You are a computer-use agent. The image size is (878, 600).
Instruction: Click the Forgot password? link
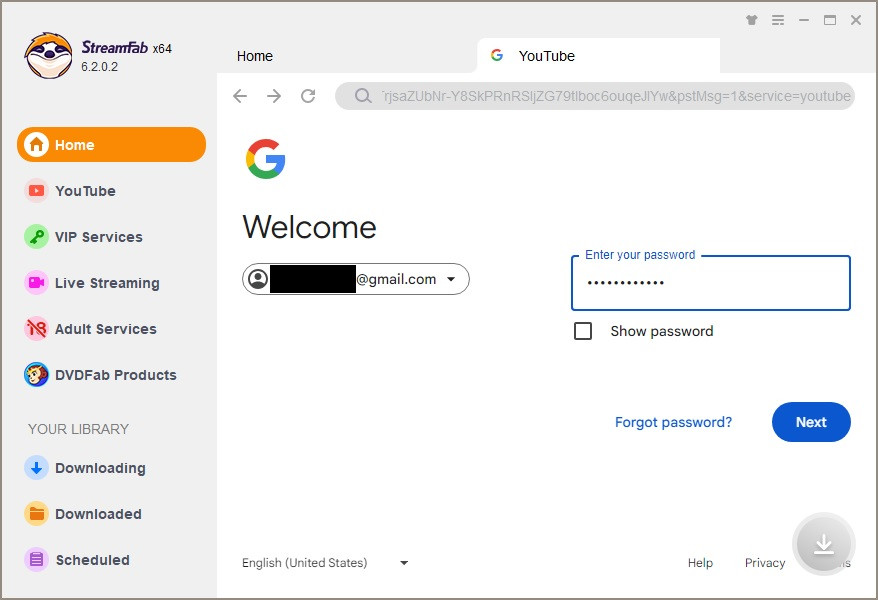673,422
